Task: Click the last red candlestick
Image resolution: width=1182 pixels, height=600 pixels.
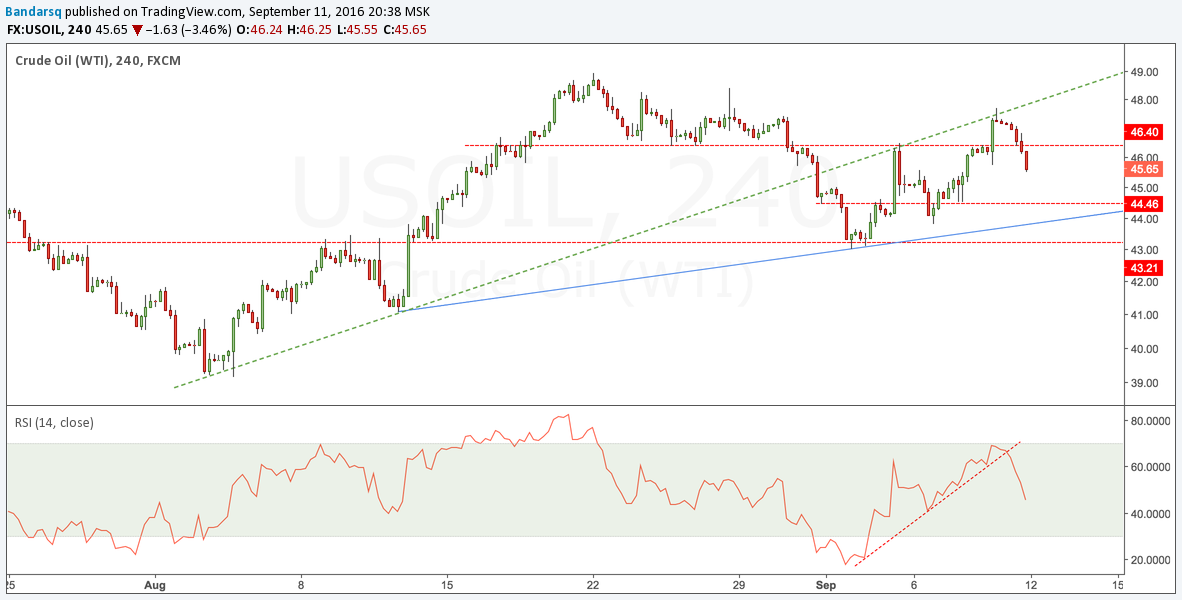Action: coord(1026,161)
